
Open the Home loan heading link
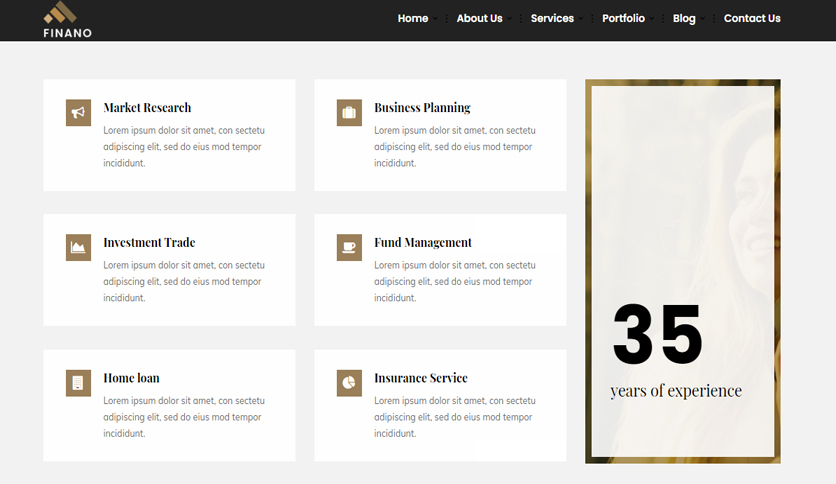pyautogui.click(x=131, y=378)
